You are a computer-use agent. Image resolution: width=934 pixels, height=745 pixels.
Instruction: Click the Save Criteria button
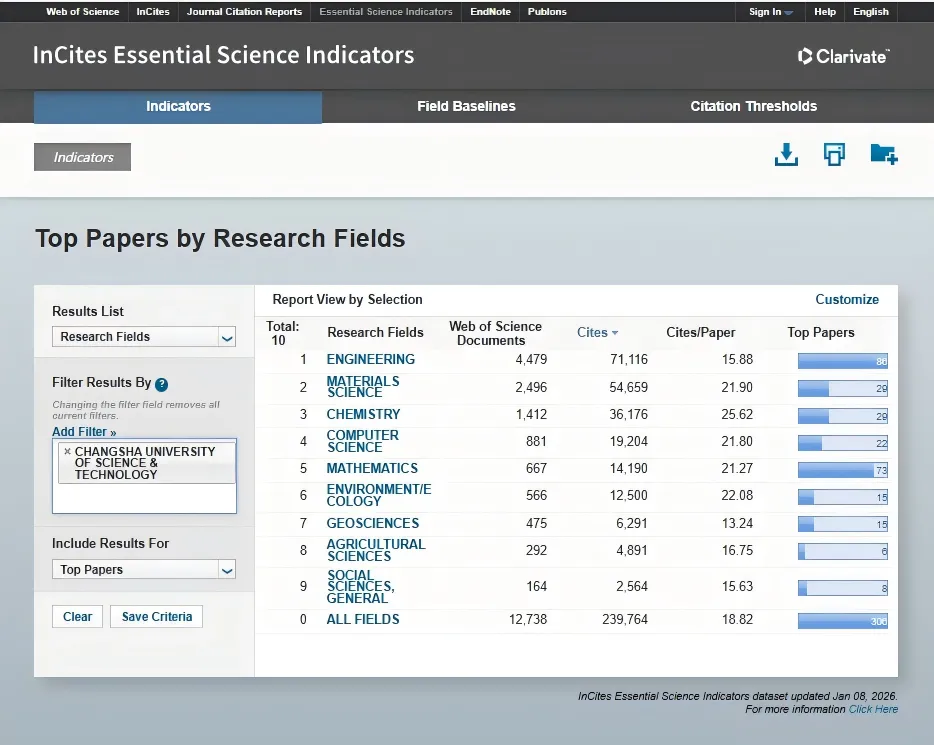(x=157, y=617)
